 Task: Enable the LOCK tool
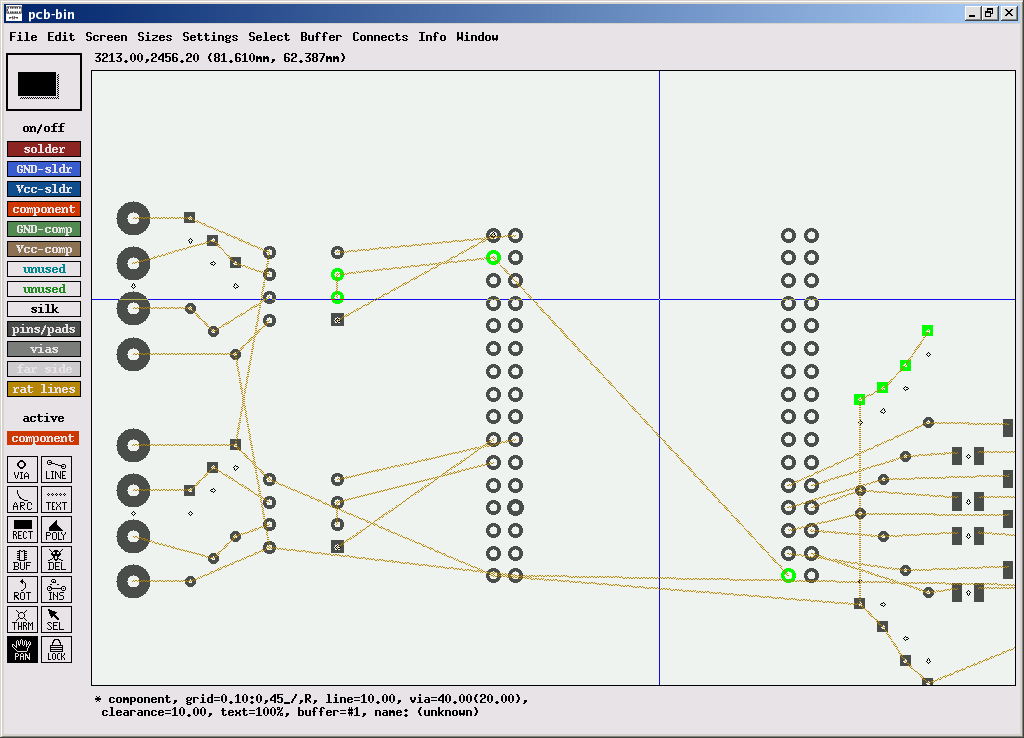point(56,649)
